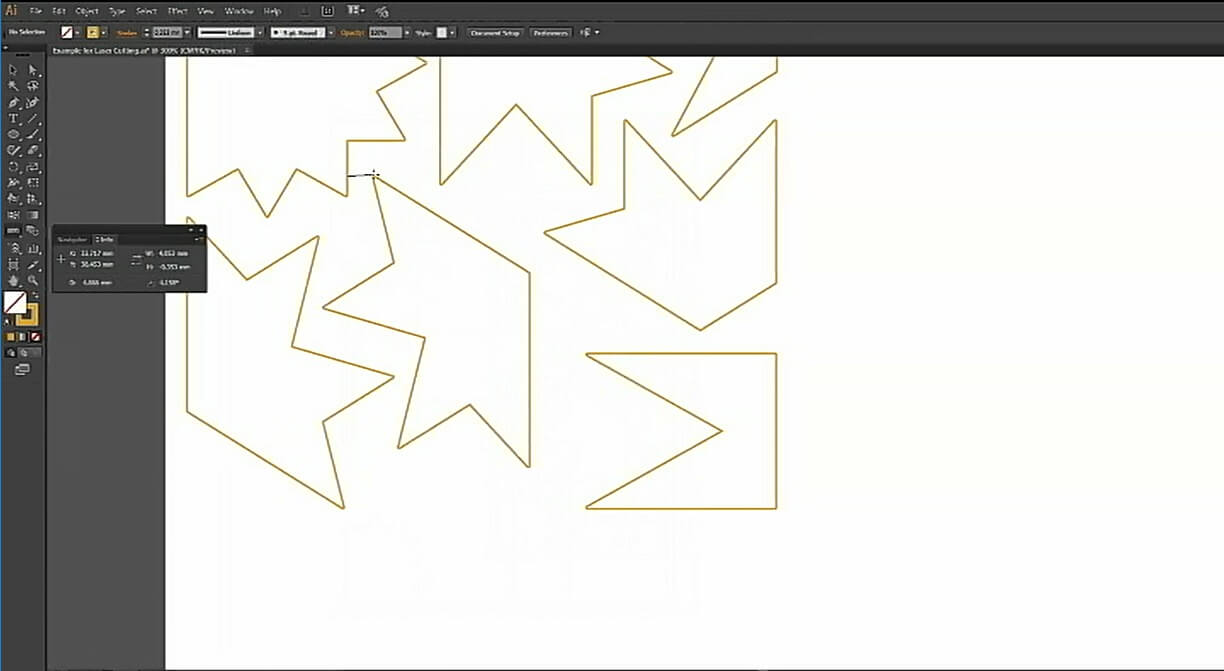The width and height of the screenshot is (1224, 671).
Task: Open stroke color dropdown in Control bar
Action: [x=104, y=33]
